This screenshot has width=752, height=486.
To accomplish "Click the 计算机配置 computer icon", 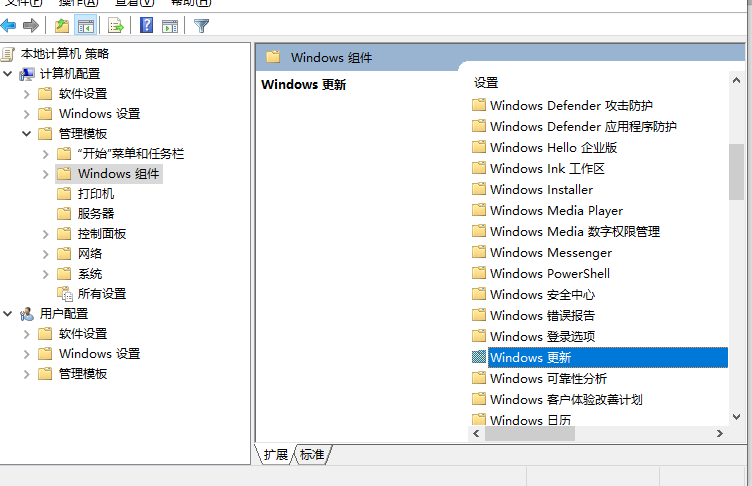I will [x=27, y=74].
